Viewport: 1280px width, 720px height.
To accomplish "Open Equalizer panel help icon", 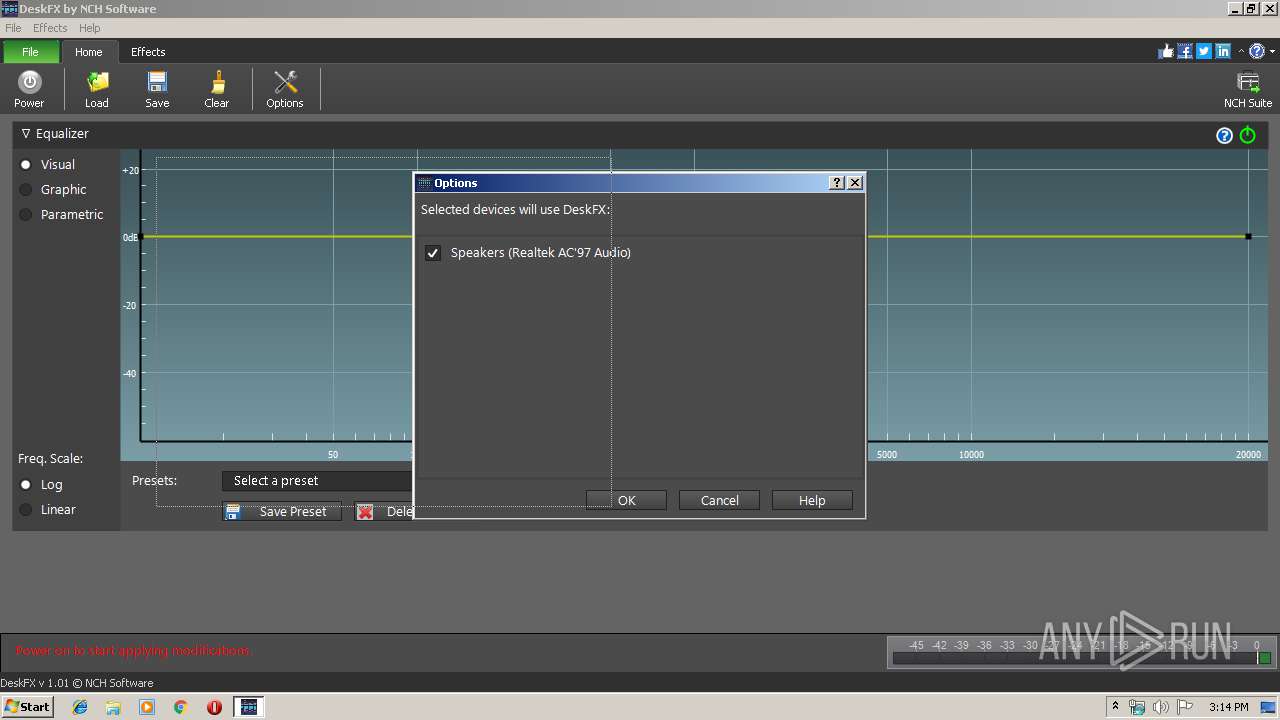I will pyautogui.click(x=1224, y=135).
